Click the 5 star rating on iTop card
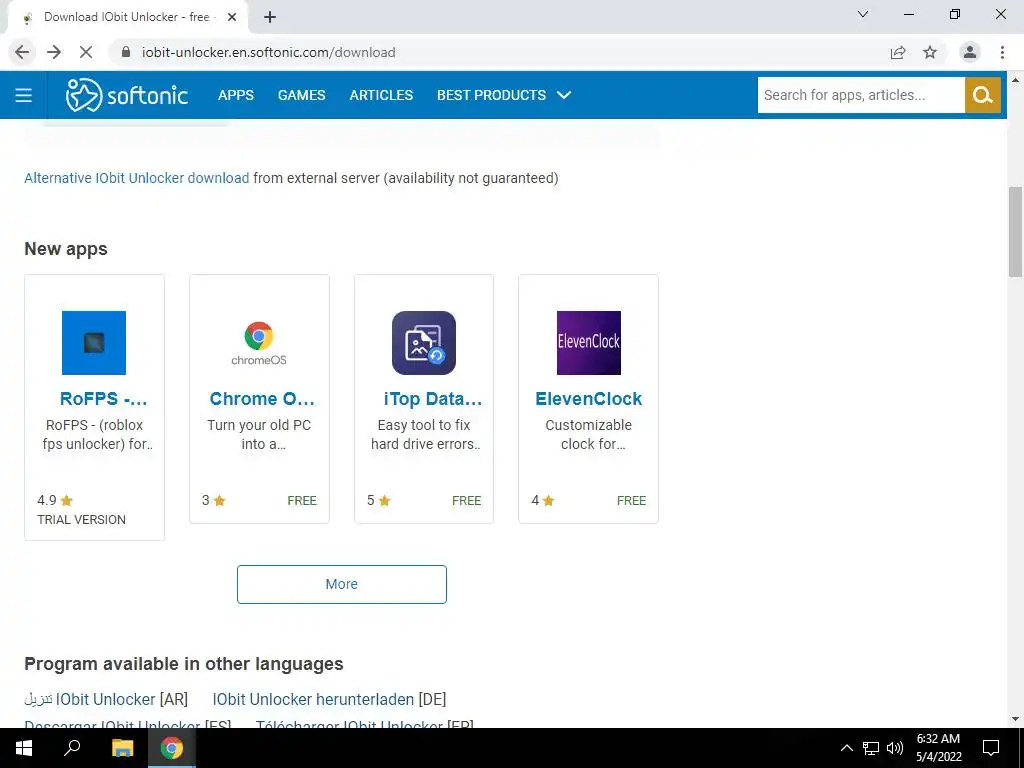1024x768 pixels. coord(378,501)
